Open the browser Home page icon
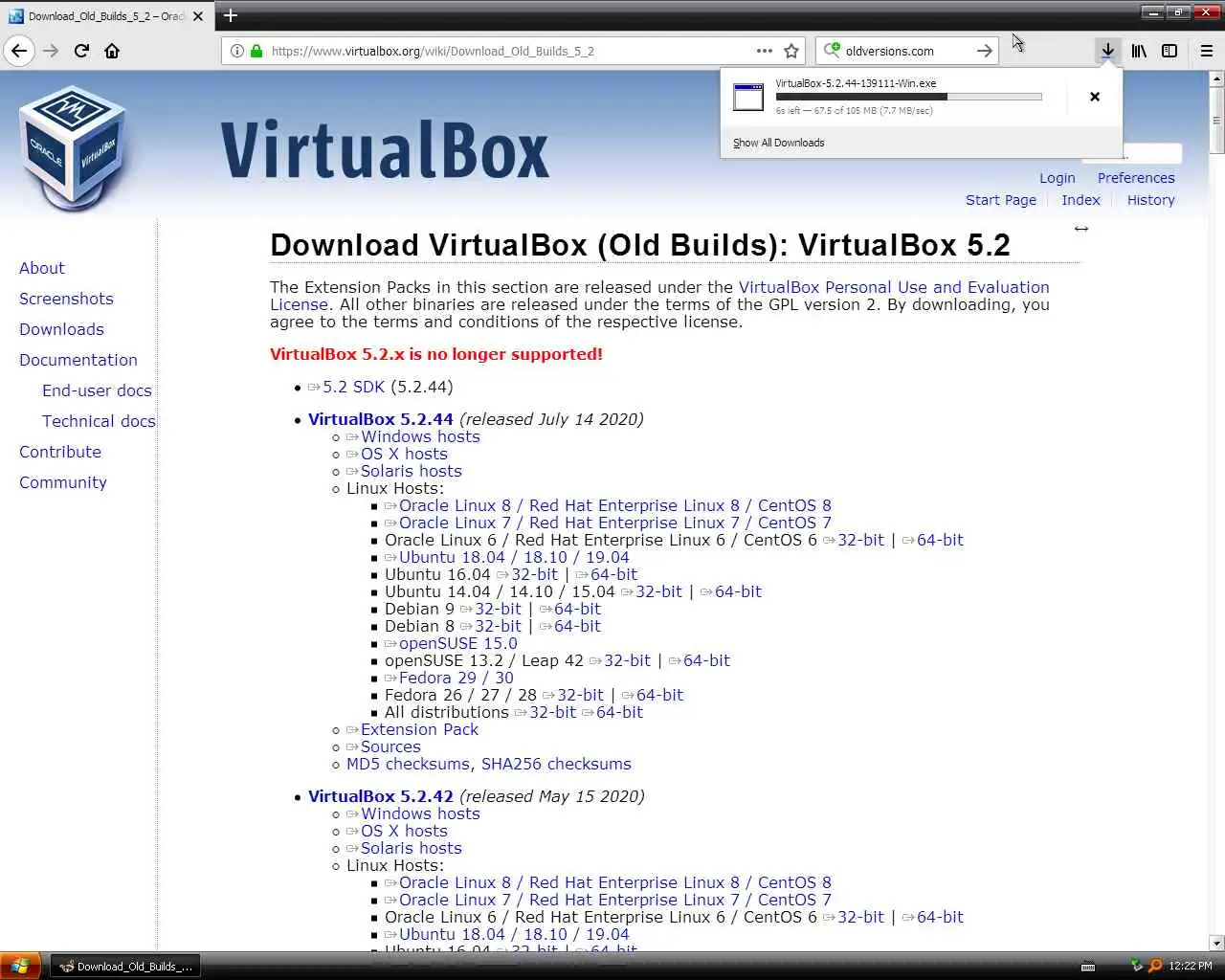This screenshot has height=980, width=1225. 112,51
